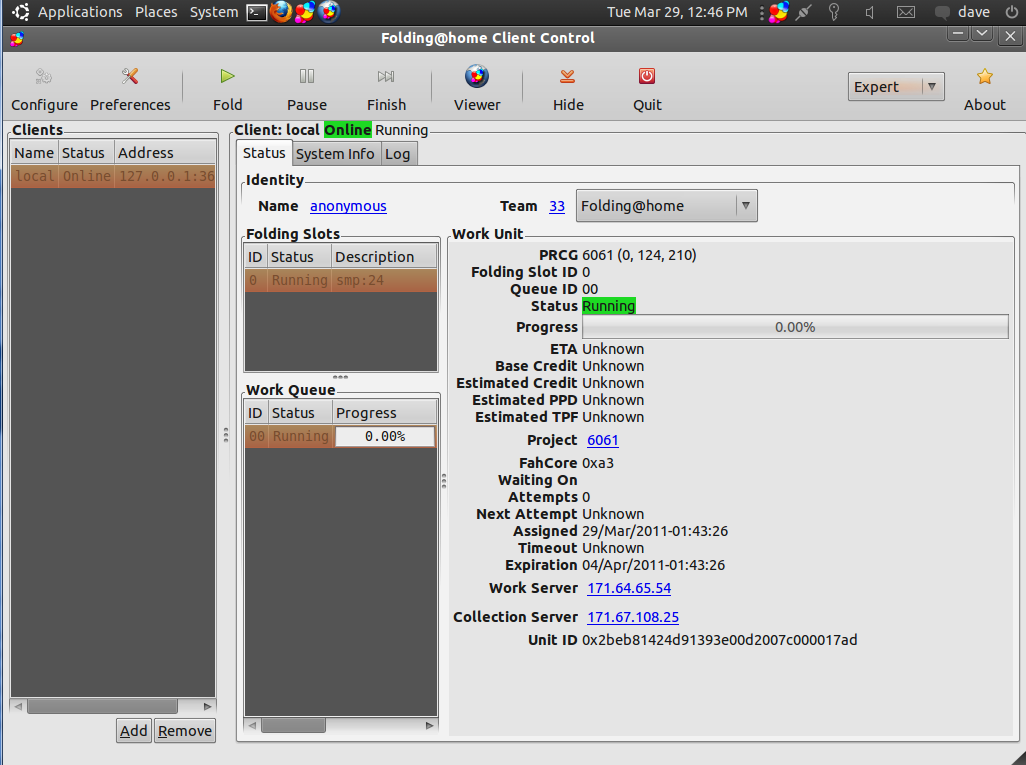Open the Log tab

click(x=397, y=154)
